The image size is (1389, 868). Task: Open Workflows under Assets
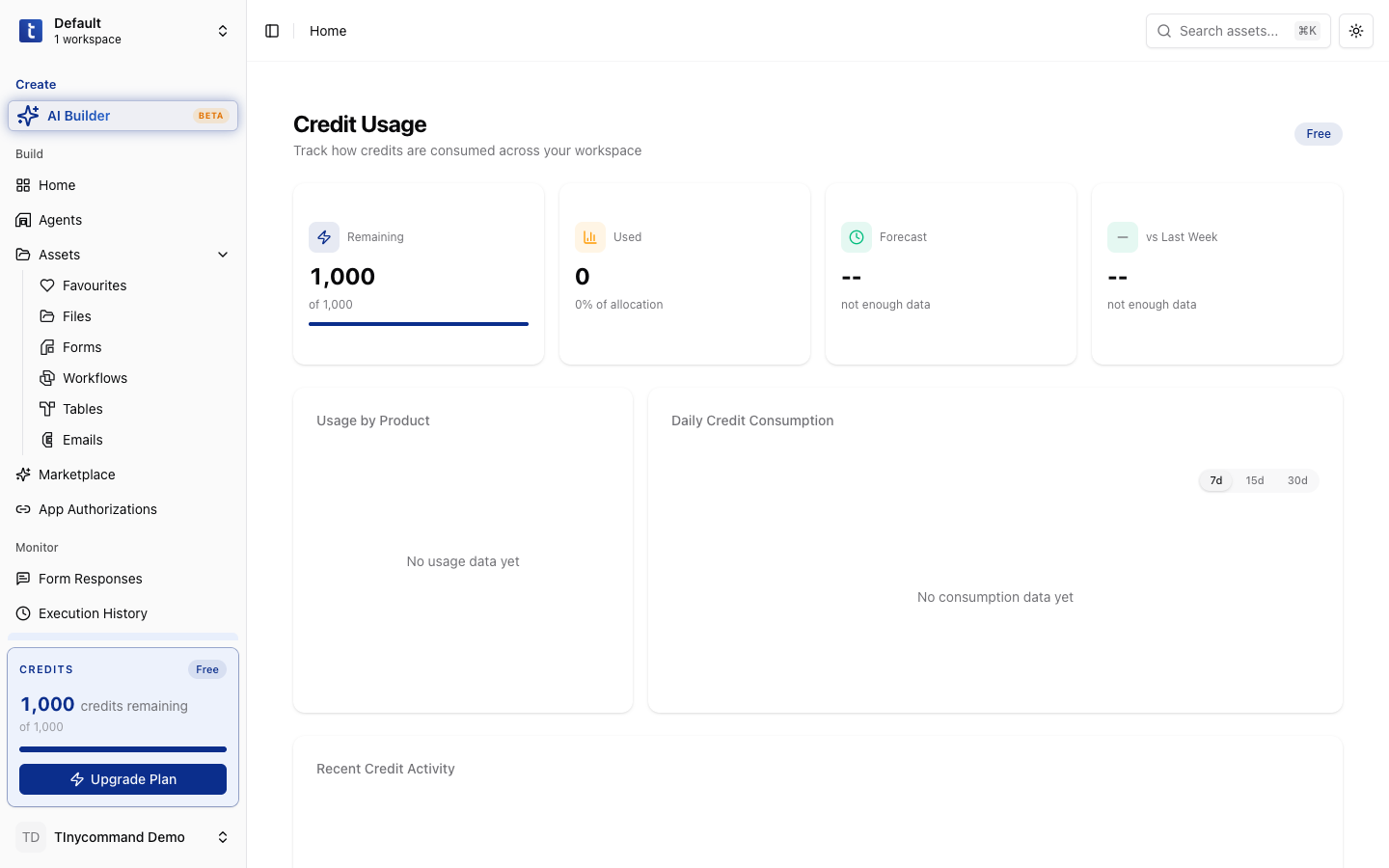pyautogui.click(x=135, y=378)
